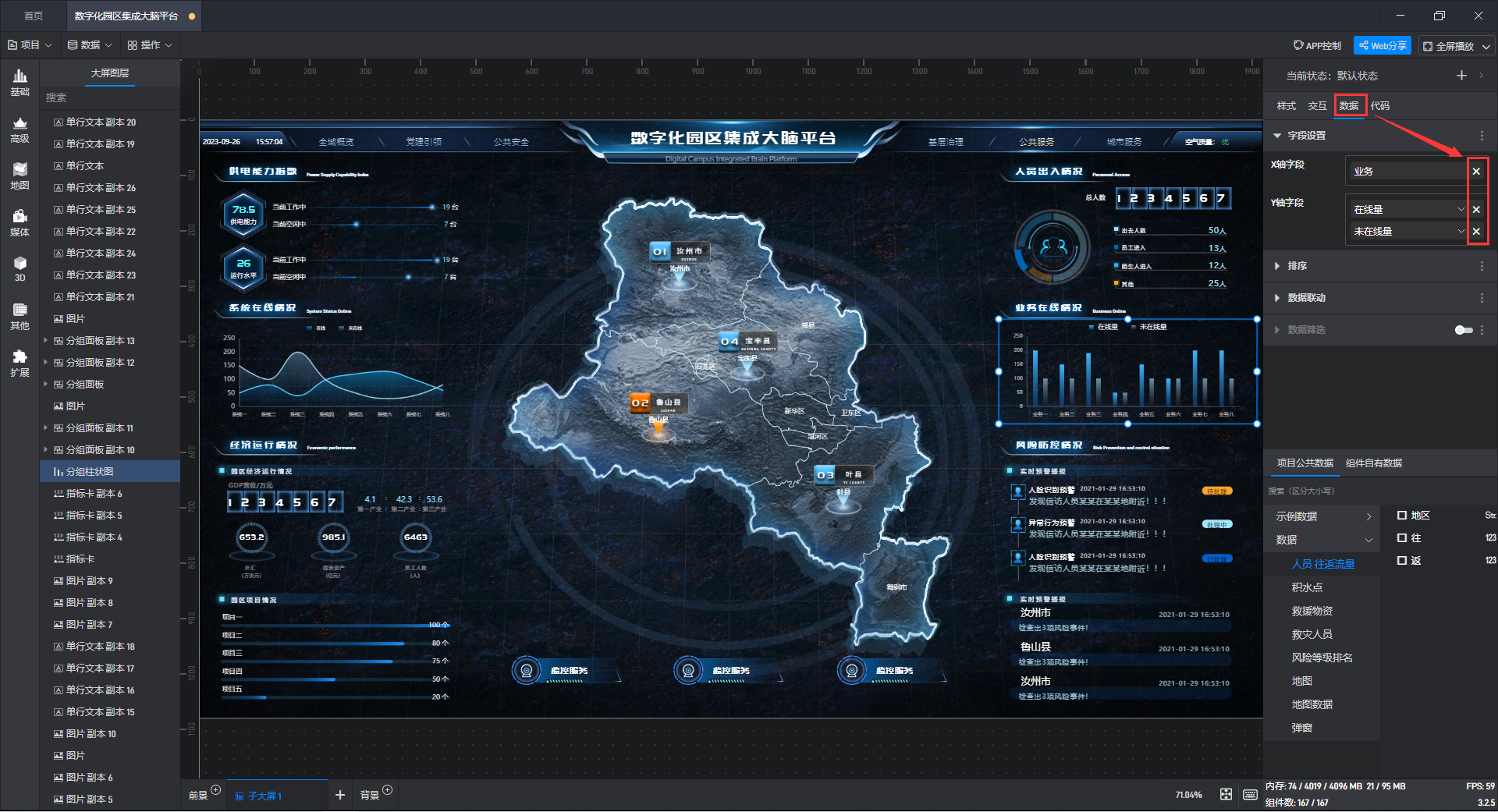Image resolution: width=1498 pixels, height=812 pixels.
Task: Check the 地区 field checkbox
Action: [1402, 516]
